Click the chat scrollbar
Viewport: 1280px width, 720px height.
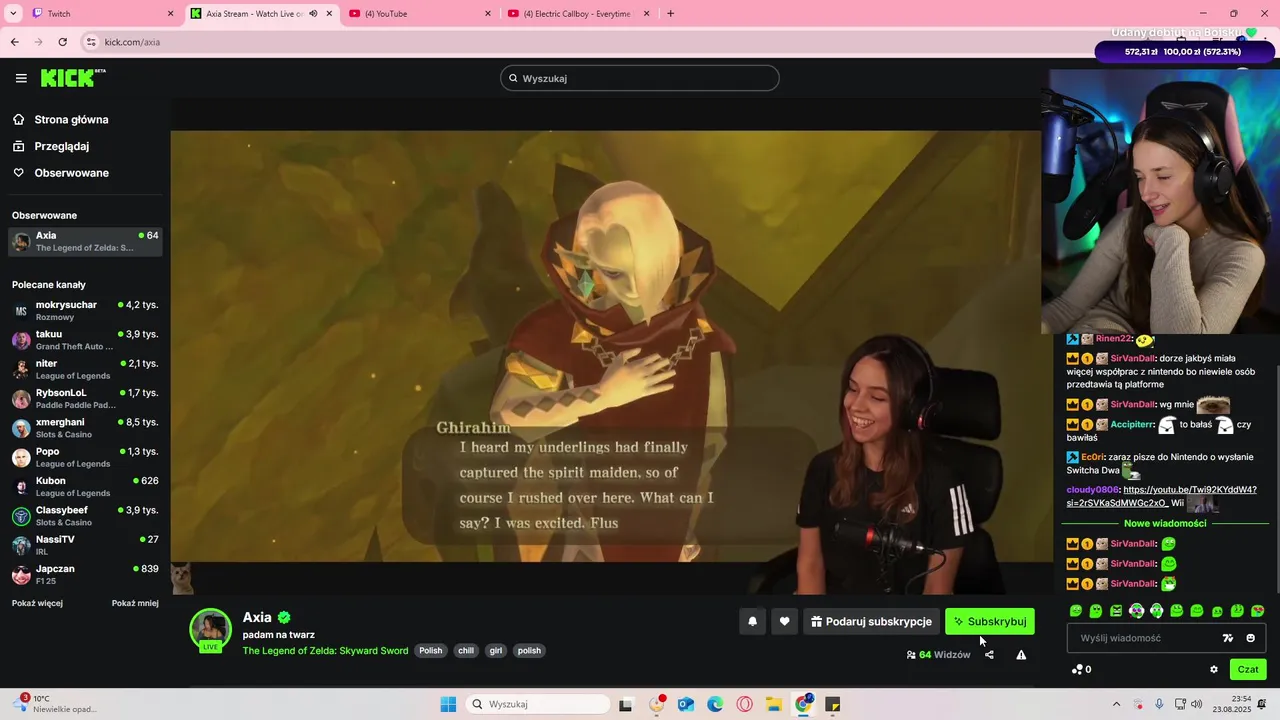point(1277,480)
